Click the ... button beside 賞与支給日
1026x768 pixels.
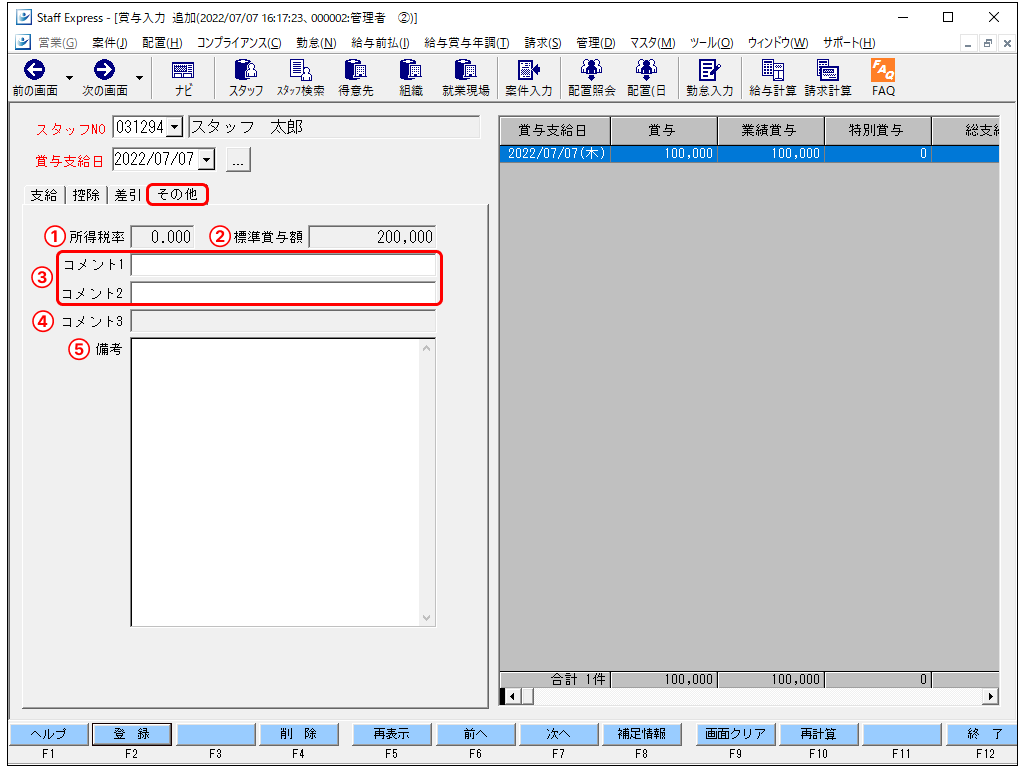(x=238, y=160)
